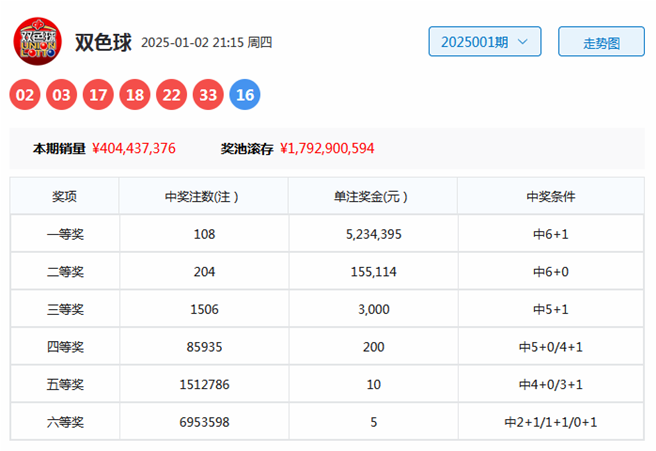Screen dimensions: 656x451
Task: Select the 二等奖 row label
Action: pyautogui.click(x=65, y=272)
